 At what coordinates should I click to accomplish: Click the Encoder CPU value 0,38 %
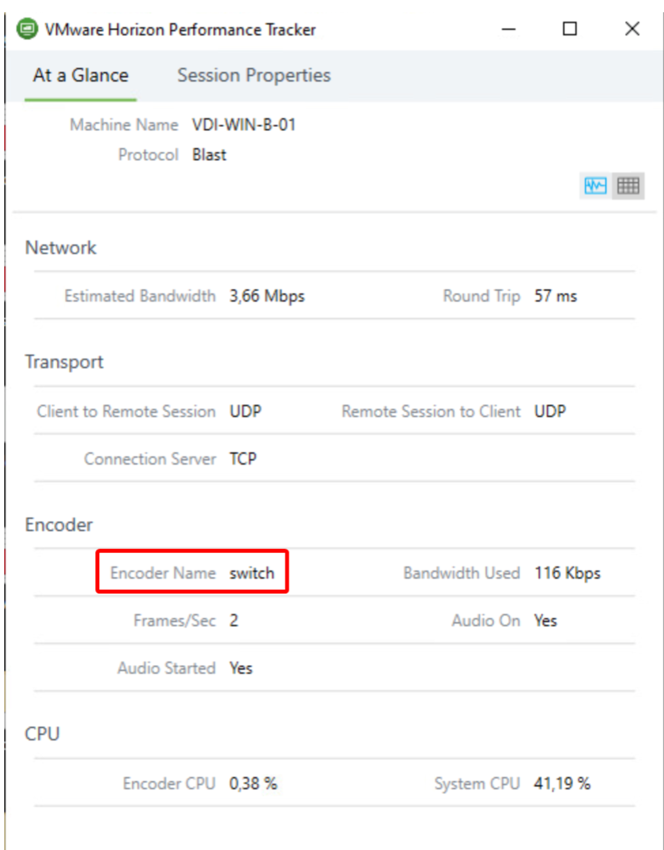253,783
